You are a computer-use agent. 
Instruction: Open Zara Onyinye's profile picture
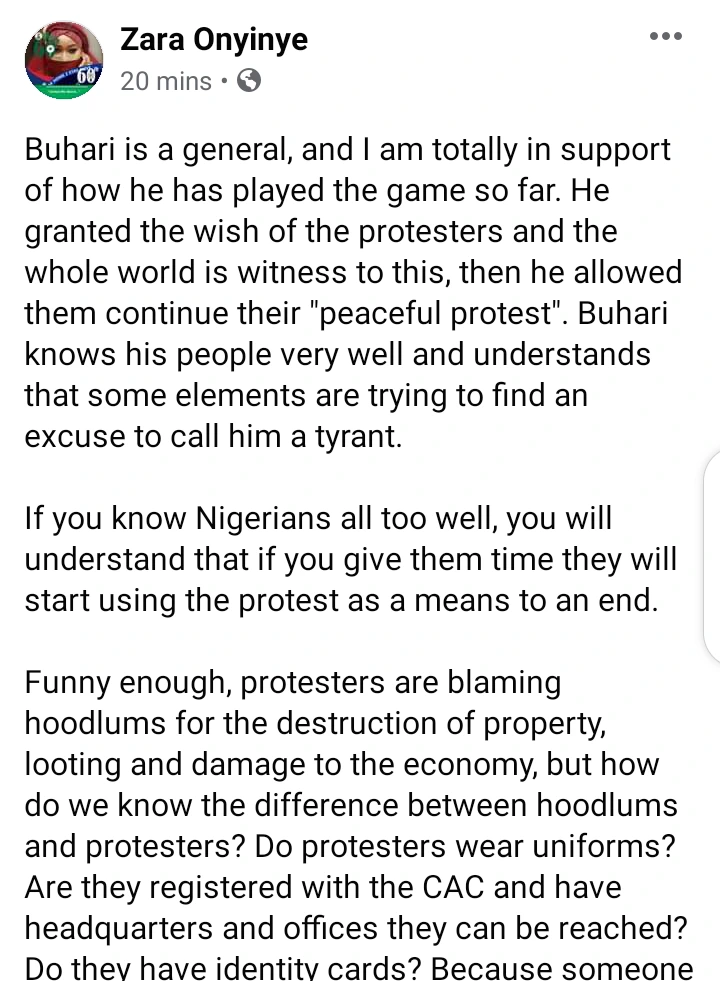(x=65, y=58)
